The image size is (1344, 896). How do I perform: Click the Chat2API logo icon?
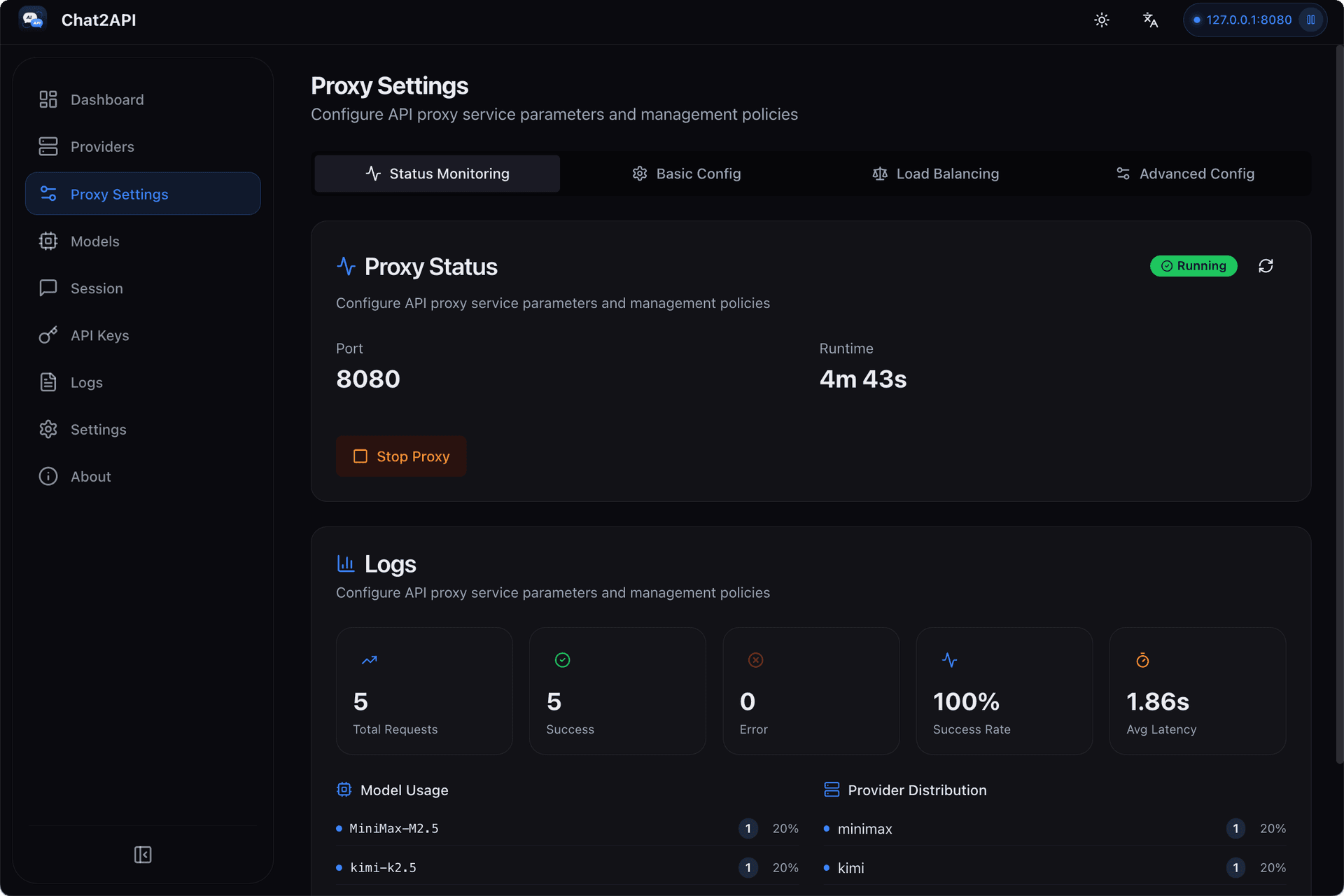[33, 20]
